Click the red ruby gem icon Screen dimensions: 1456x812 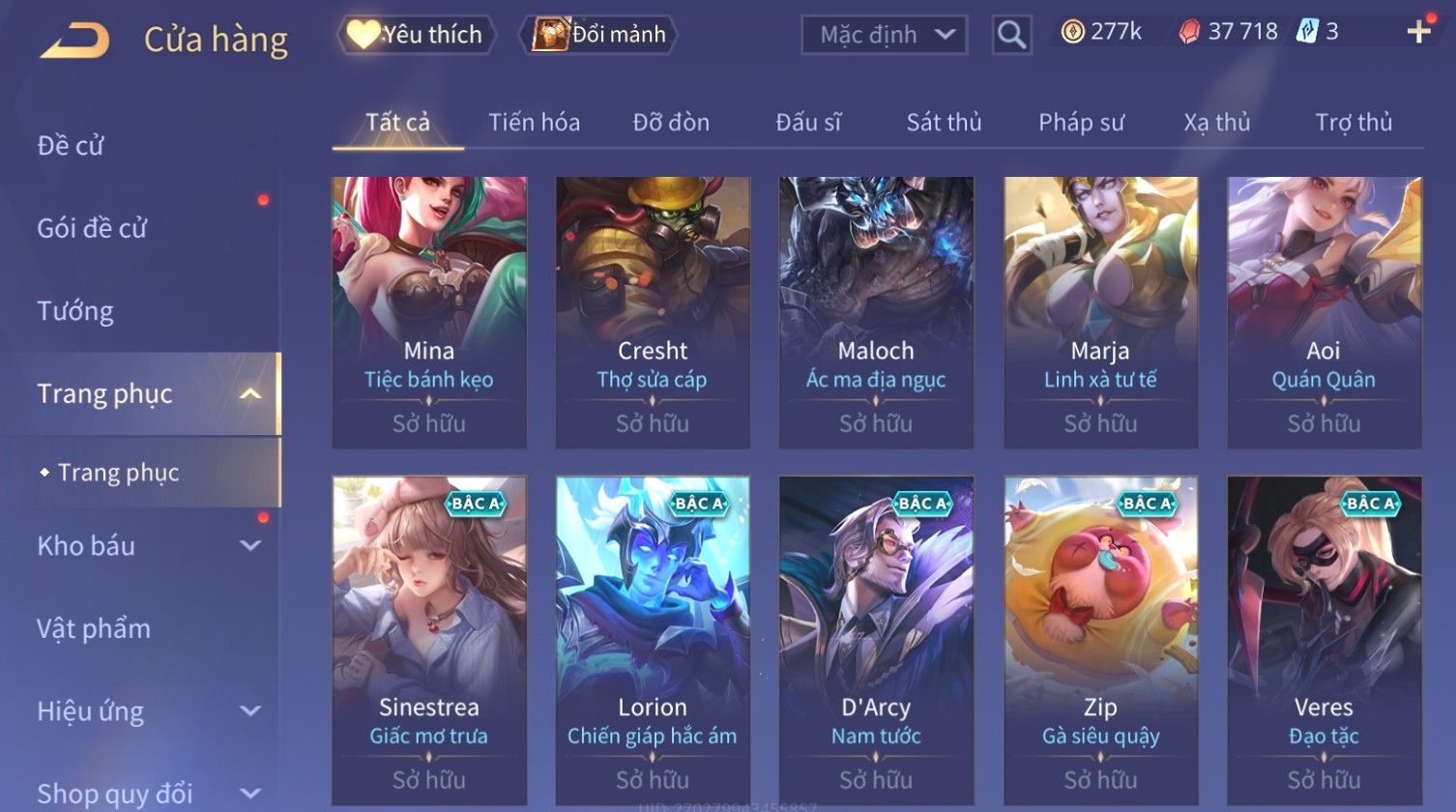[x=1189, y=32]
